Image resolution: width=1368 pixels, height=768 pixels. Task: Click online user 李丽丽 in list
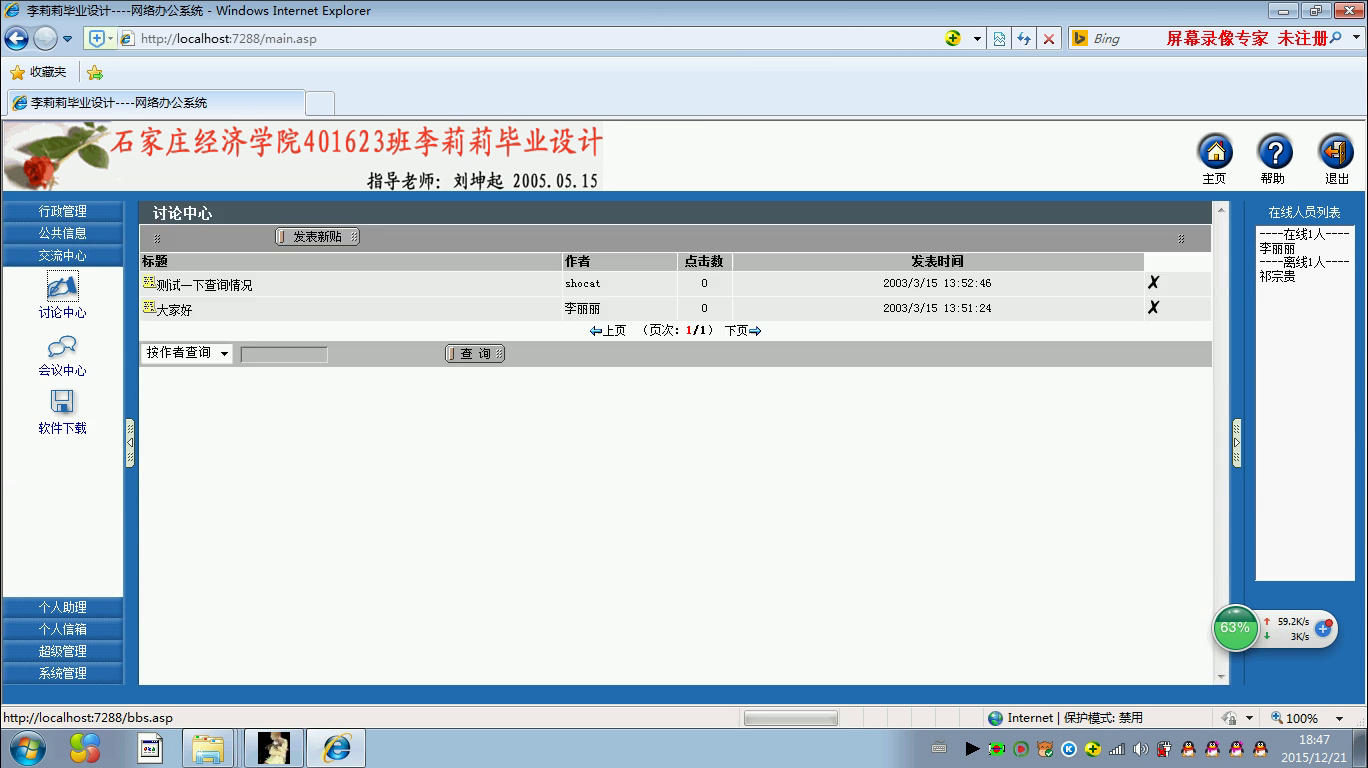point(1277,248)
